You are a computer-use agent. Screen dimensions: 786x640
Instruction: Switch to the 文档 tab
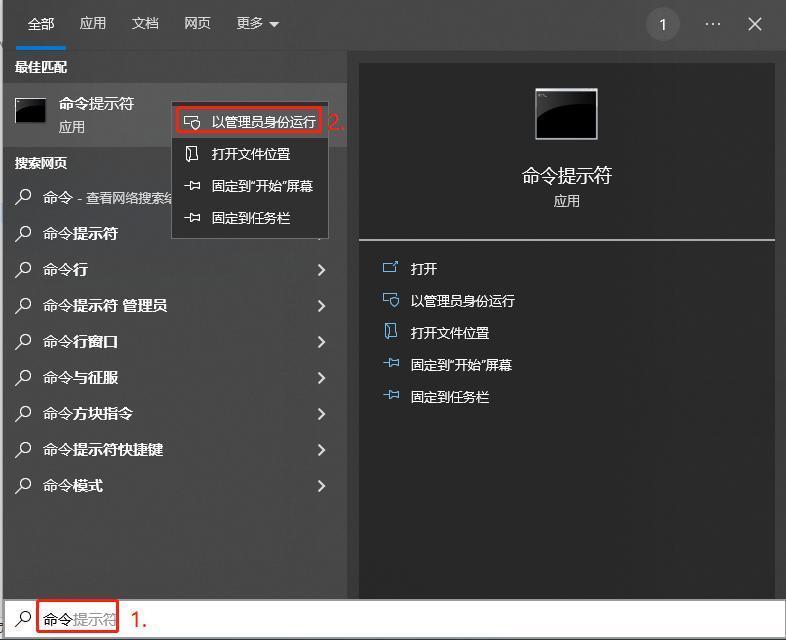coord(145,24)
